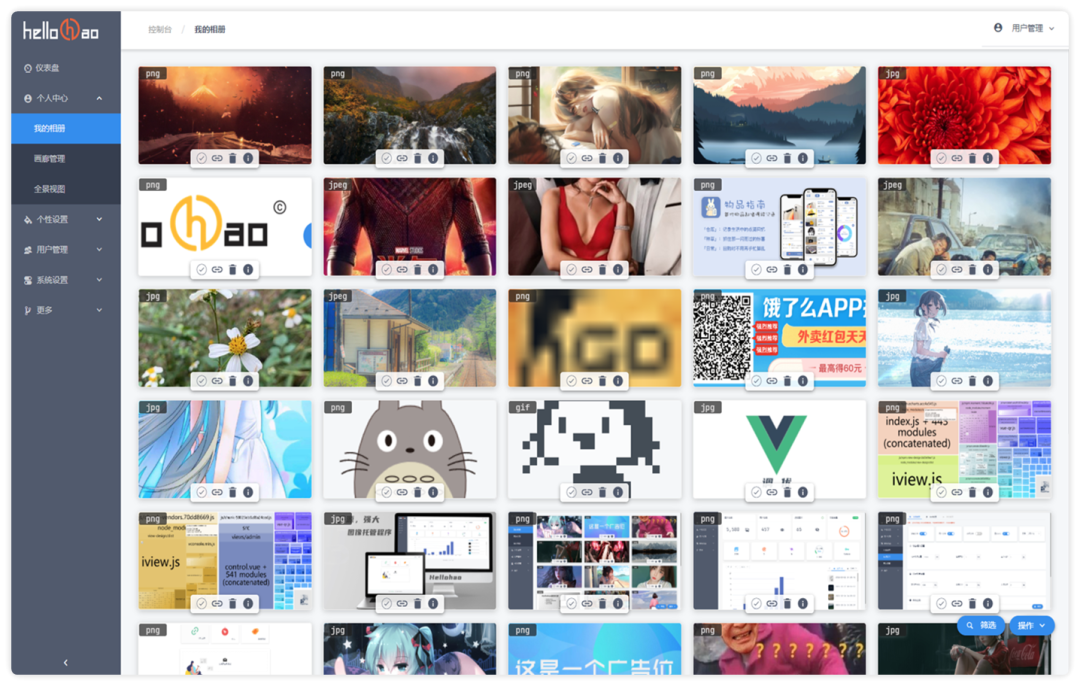Open the Totoro png thumbnail
Viewport: 1080px width, 686px height.
point(409,449)
